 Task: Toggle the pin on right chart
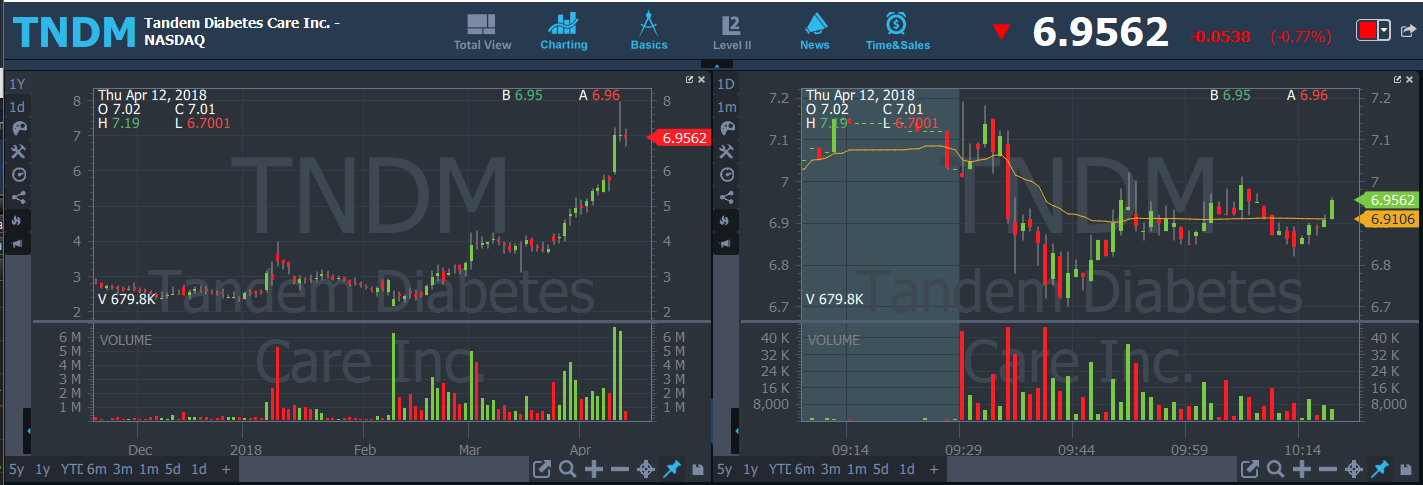click(1381, 469)
